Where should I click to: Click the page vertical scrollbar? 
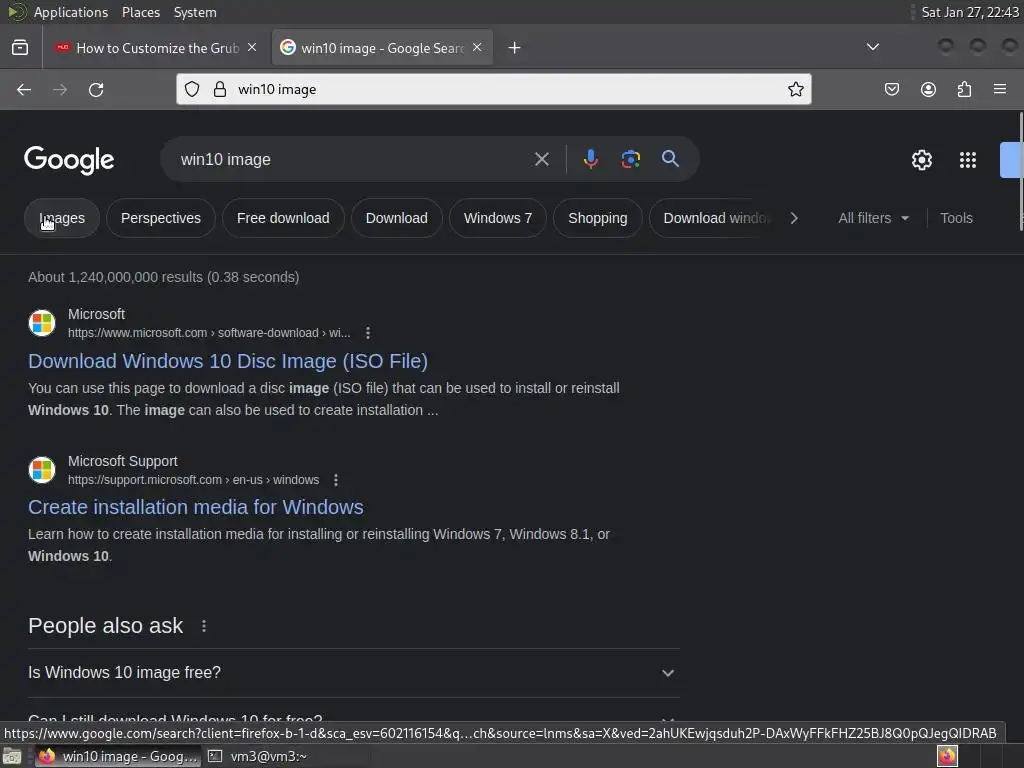pos(1021,171)
